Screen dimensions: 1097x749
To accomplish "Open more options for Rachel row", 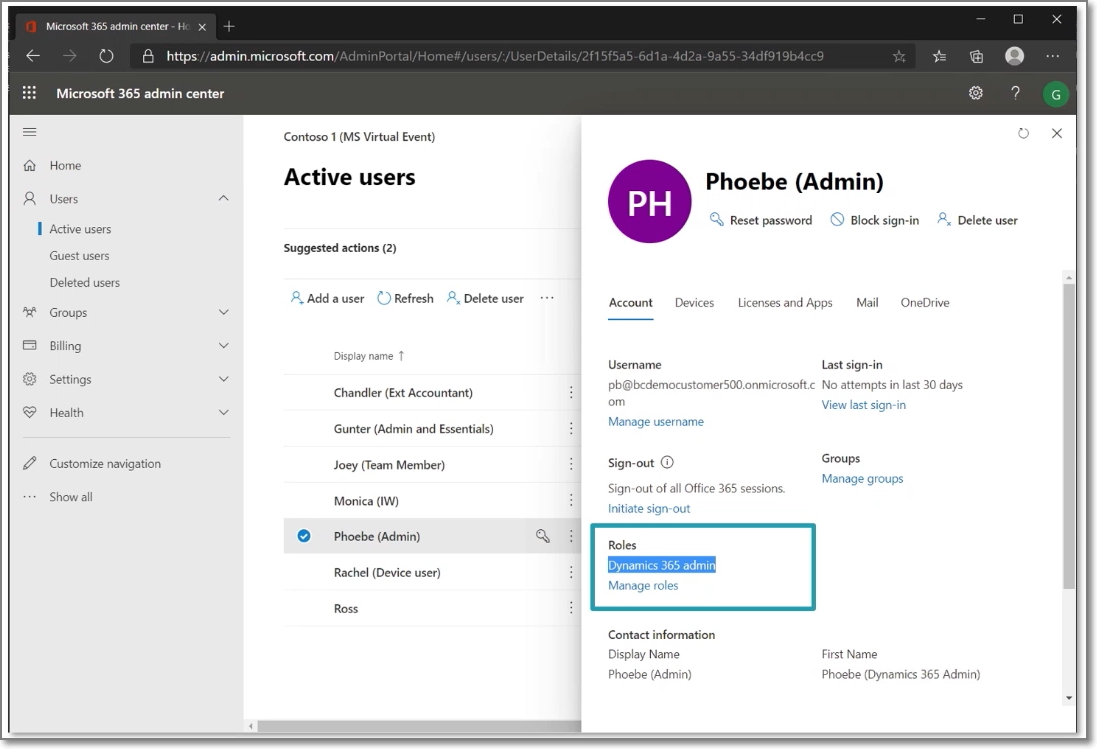I will tap(571, 572).
